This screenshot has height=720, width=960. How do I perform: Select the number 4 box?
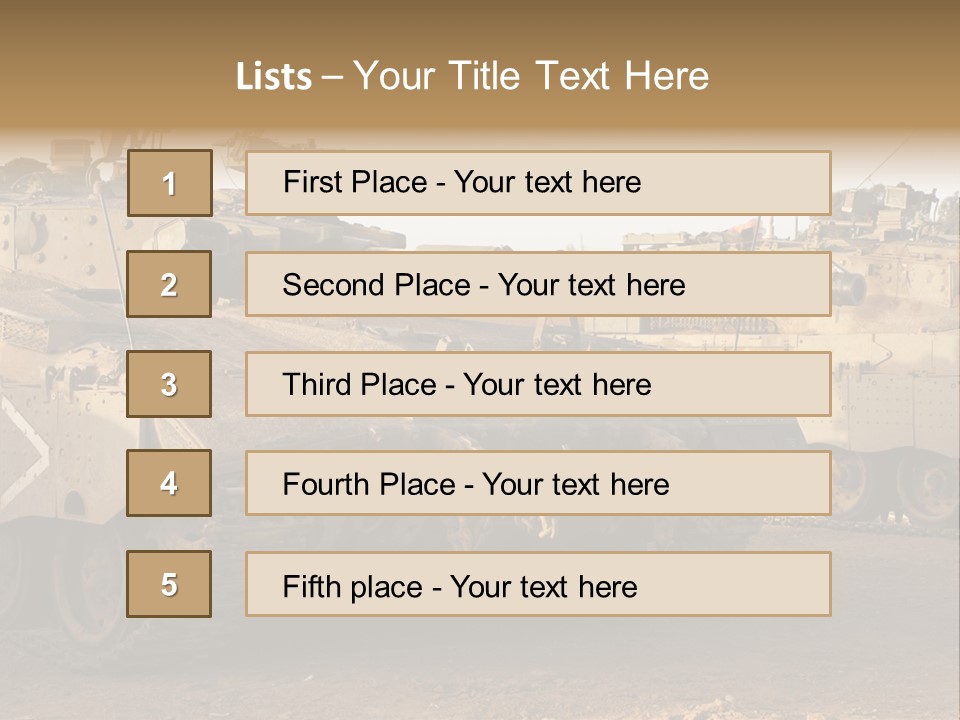click(169, 484)
